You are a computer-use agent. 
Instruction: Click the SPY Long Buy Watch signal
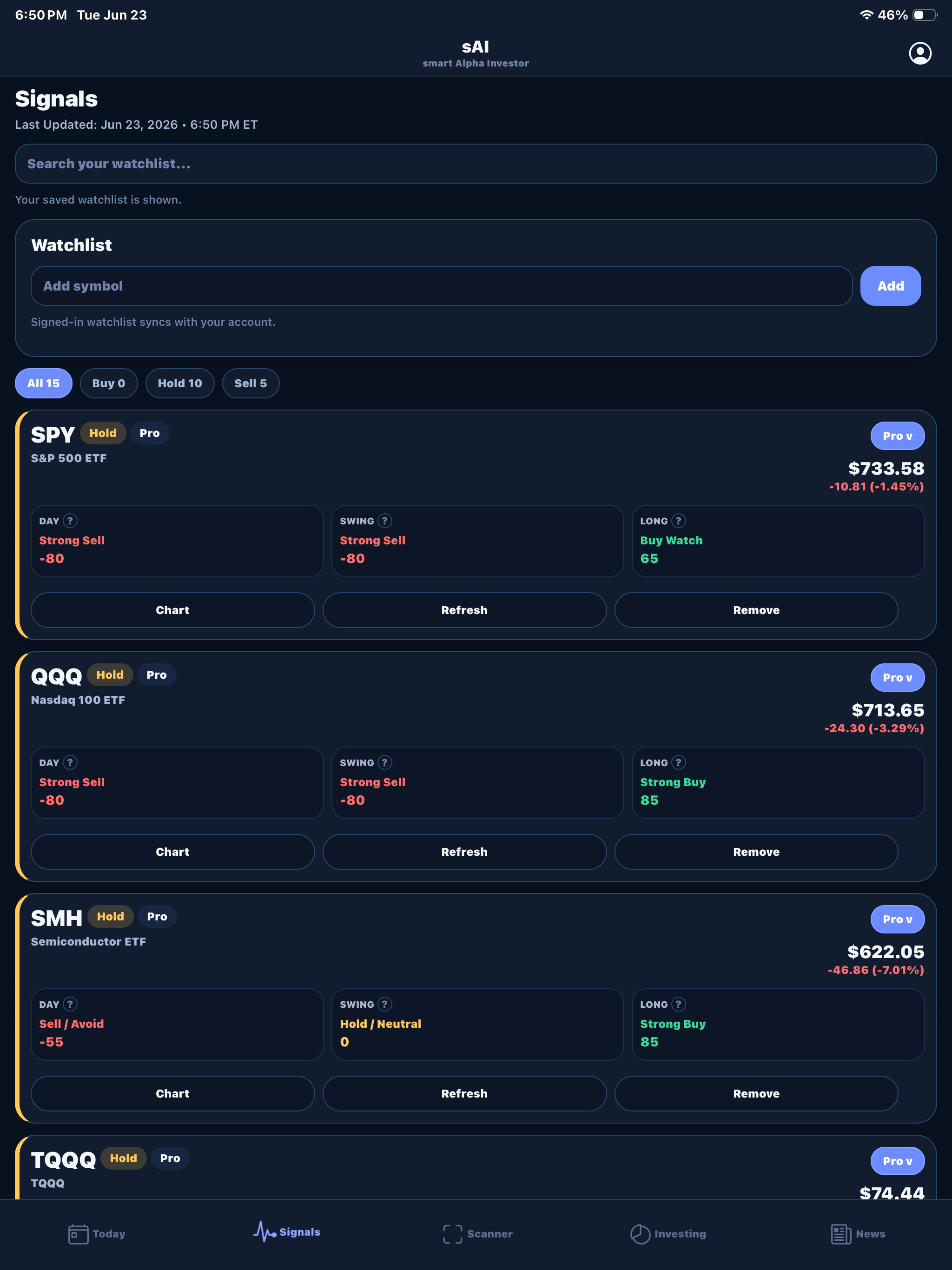tap(671, 540)
